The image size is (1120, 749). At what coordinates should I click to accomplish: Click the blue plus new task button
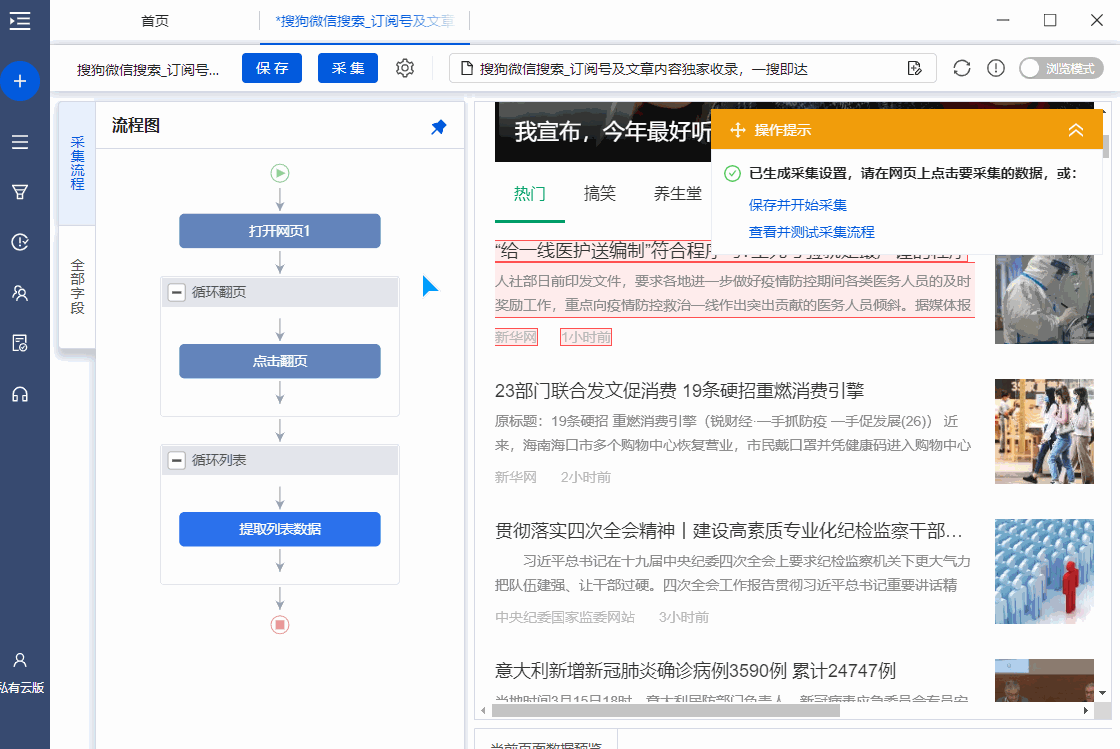click(x=20, y=81)
